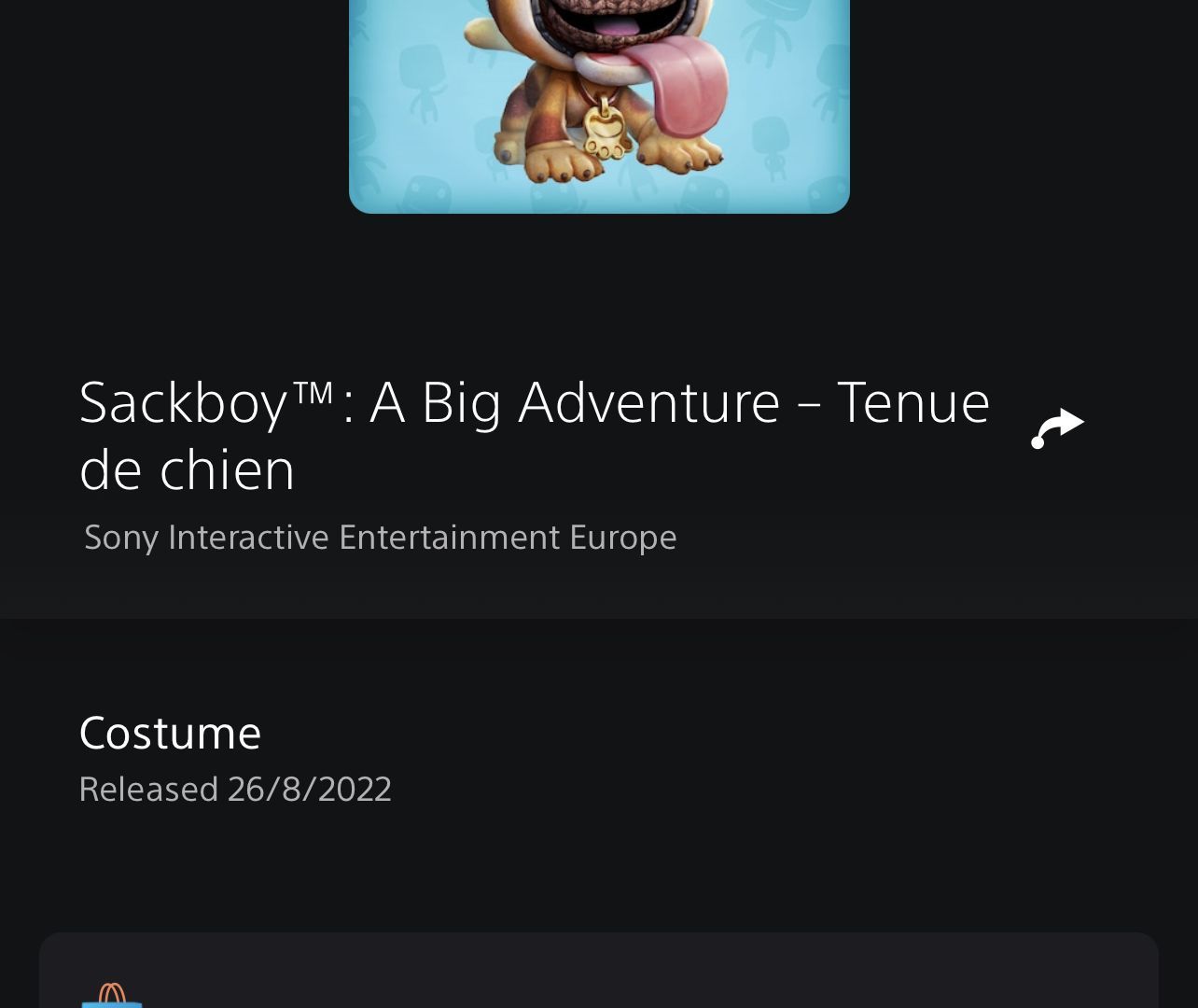
Task: Open Sony Interactive Entertainment Europe publisher link
Action: [380, 538]
